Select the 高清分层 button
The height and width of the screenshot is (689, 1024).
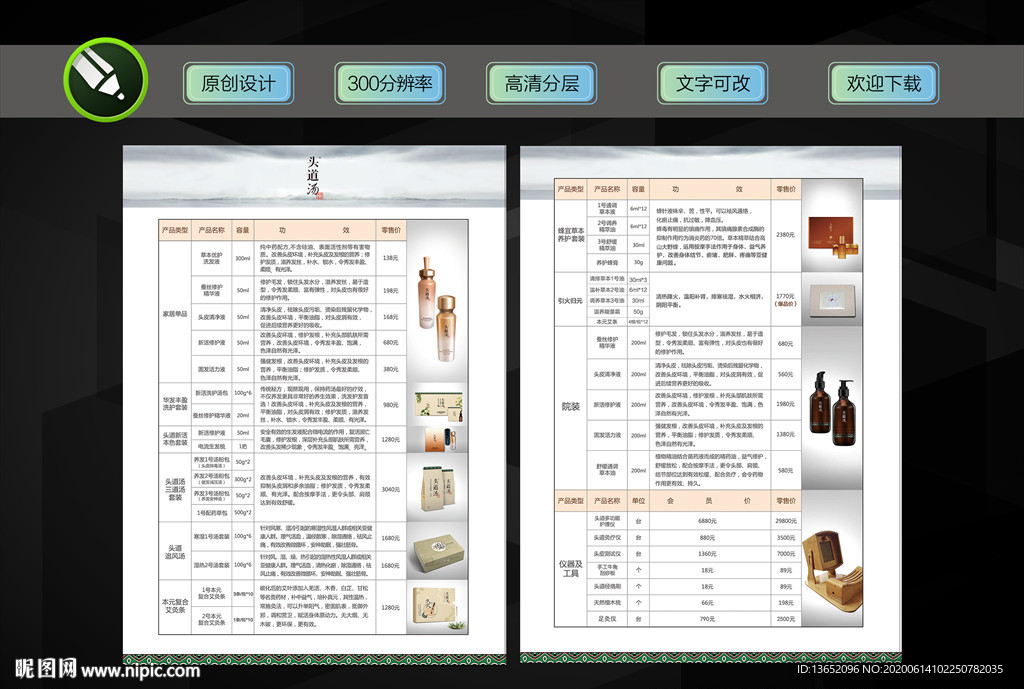point(542,83)
